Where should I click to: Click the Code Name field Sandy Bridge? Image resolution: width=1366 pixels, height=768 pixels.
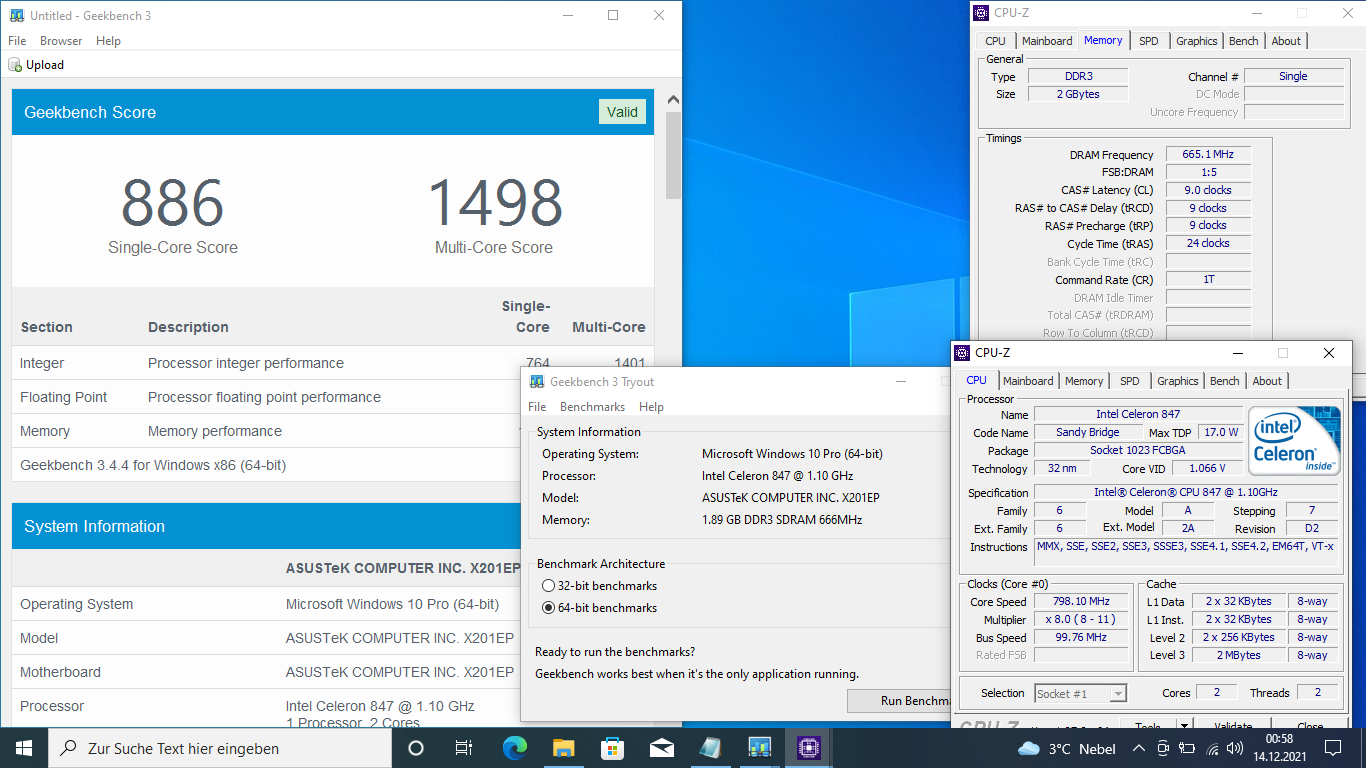coord(1087,432)
